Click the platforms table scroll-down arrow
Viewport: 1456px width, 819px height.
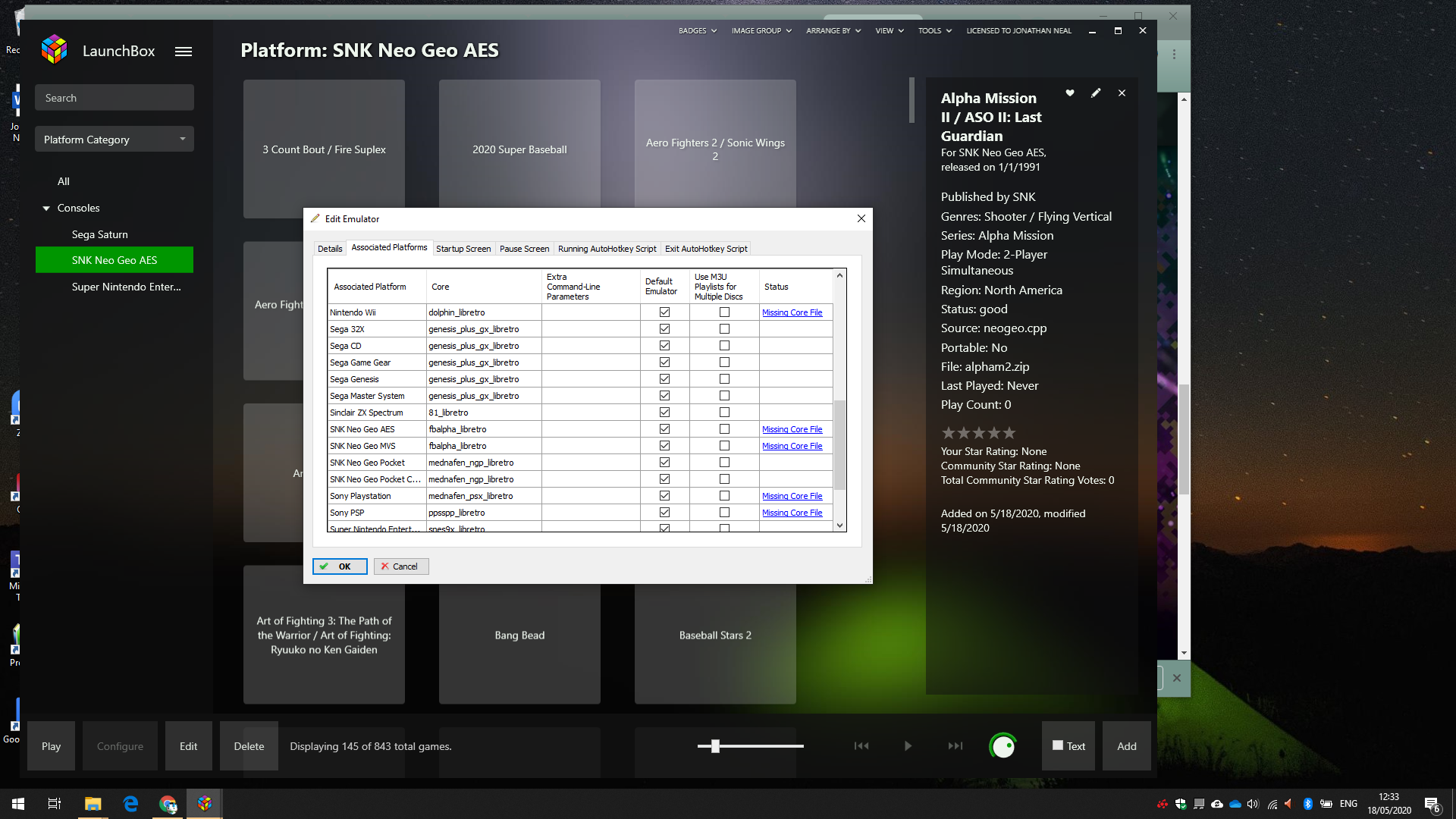pos(839,525)
